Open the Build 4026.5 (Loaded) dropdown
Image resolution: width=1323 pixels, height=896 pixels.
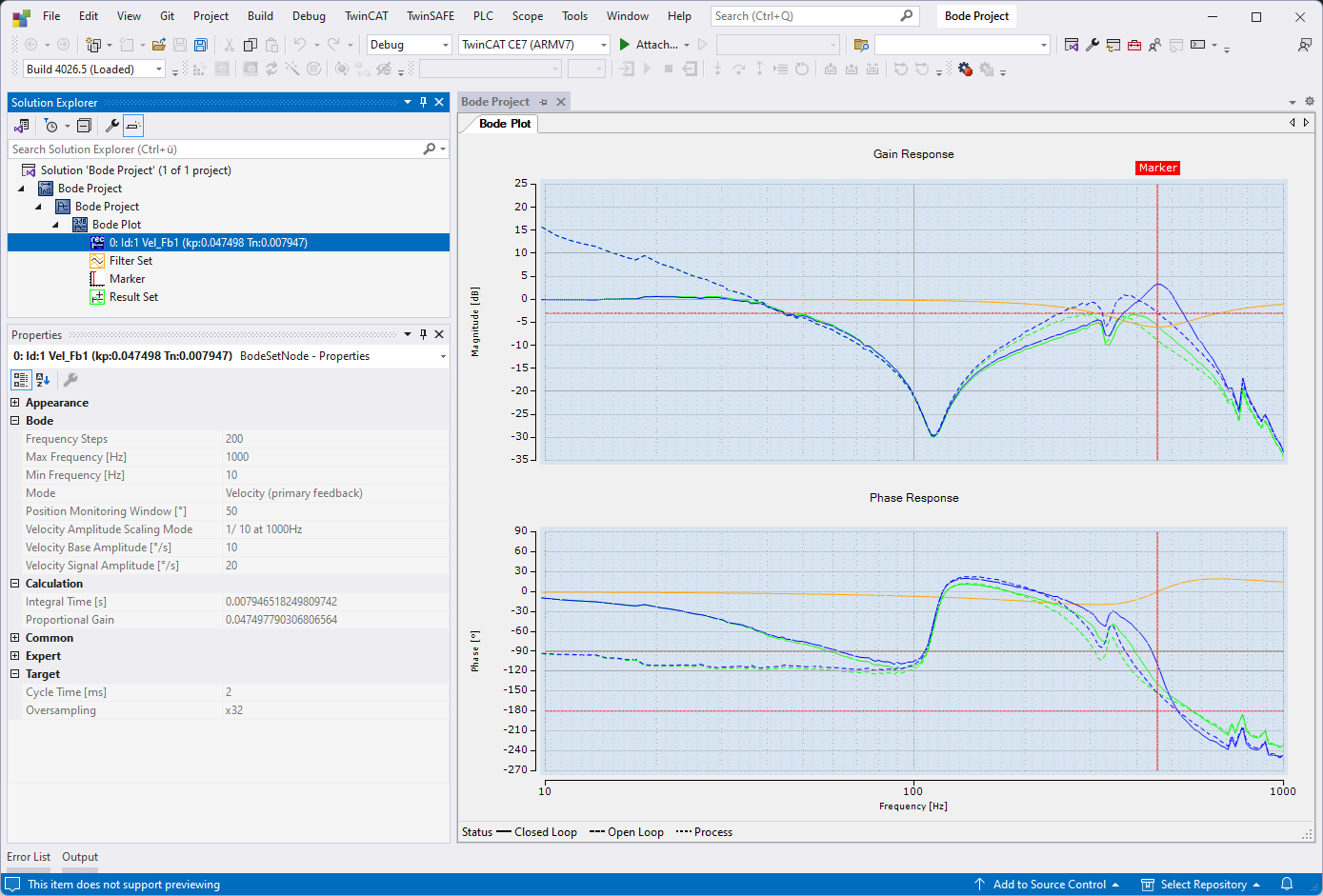point(159,69)
